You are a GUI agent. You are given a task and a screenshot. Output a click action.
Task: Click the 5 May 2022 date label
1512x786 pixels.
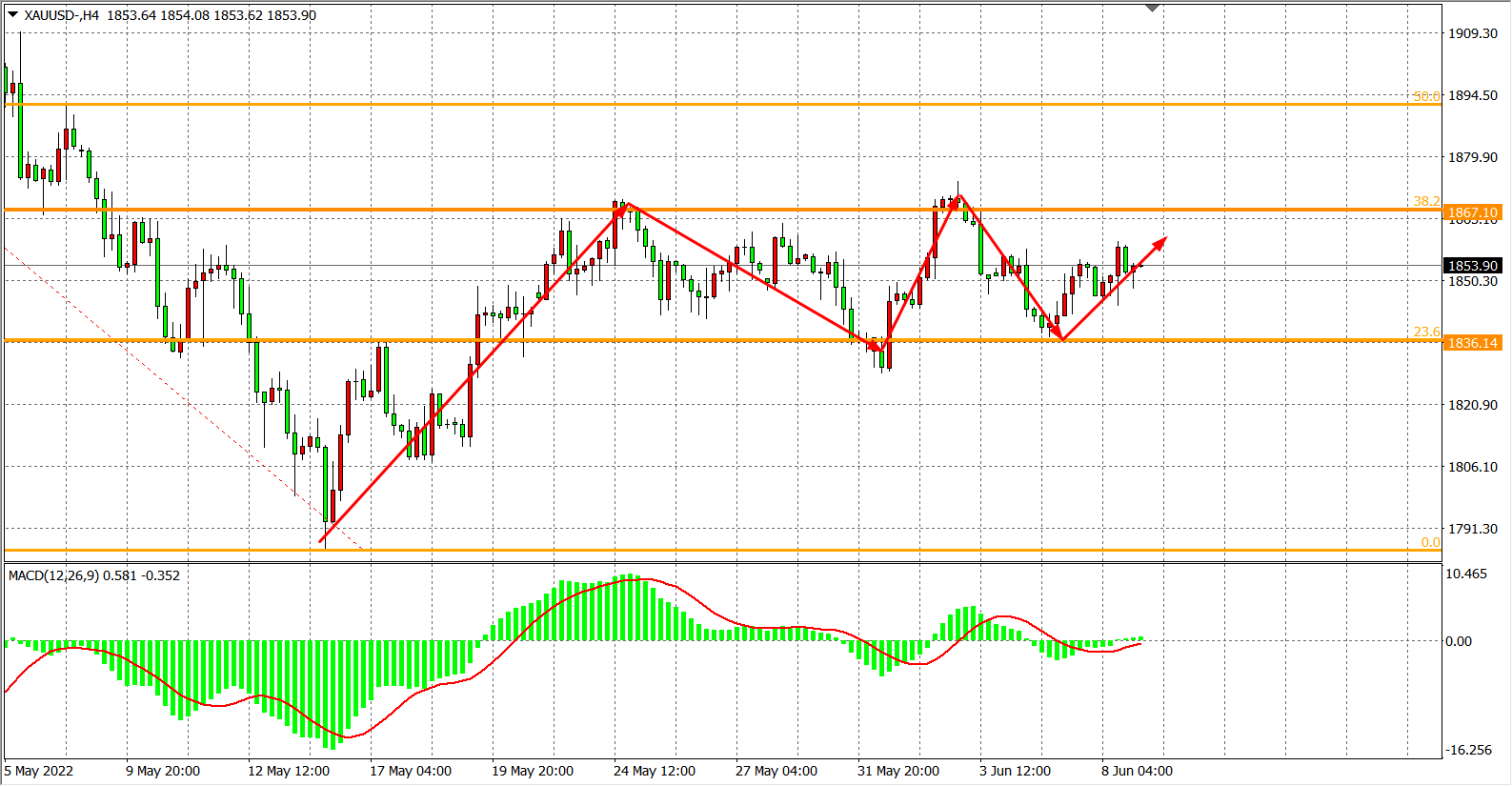[x=39, y=771]
